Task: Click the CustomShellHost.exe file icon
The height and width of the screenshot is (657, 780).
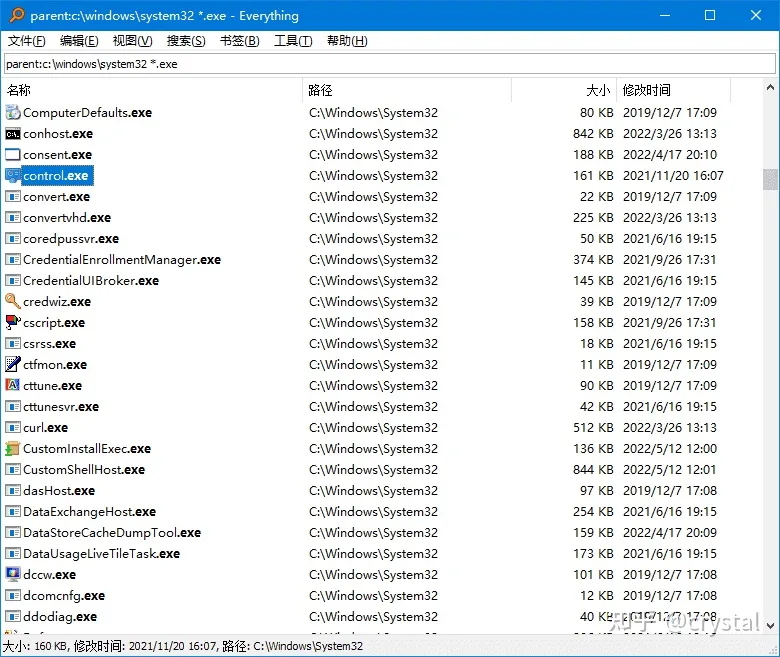Action: (13, 469)
